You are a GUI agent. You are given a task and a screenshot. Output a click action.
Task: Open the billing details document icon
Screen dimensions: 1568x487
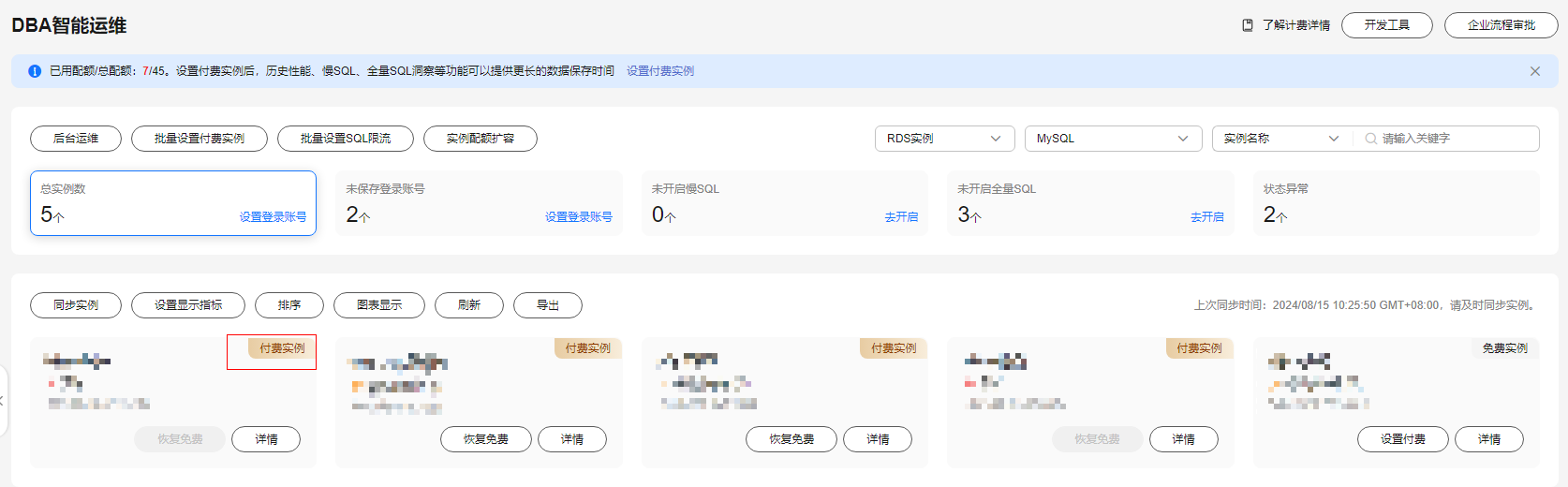coord(1248,25)
